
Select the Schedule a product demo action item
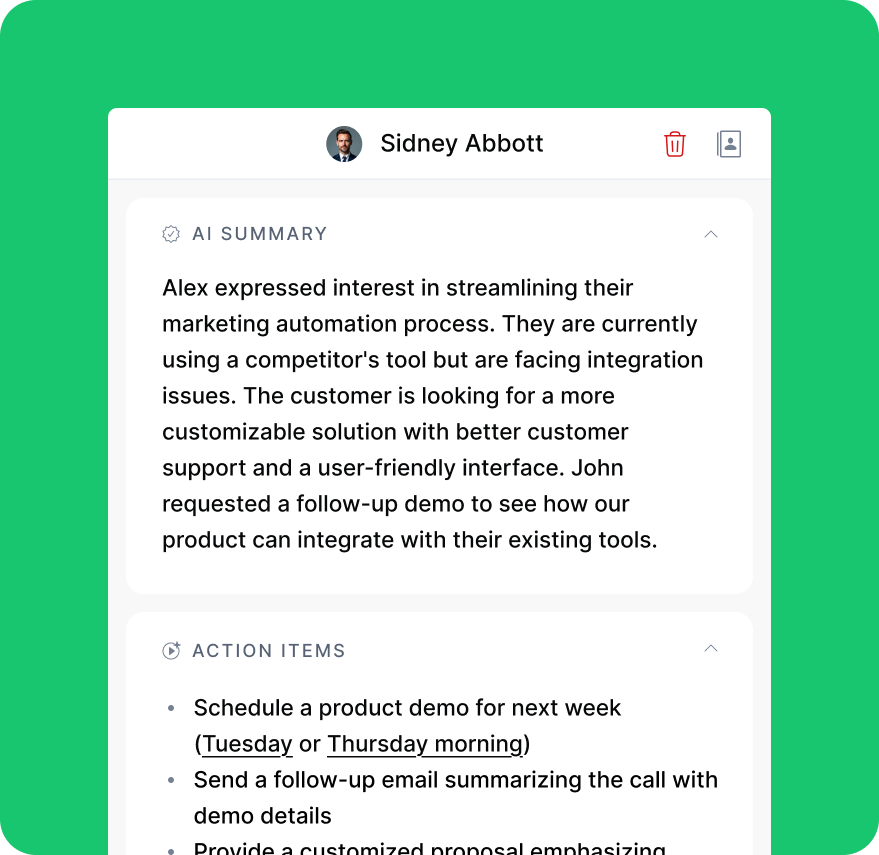pyautogui.click(x=407, y=708)
